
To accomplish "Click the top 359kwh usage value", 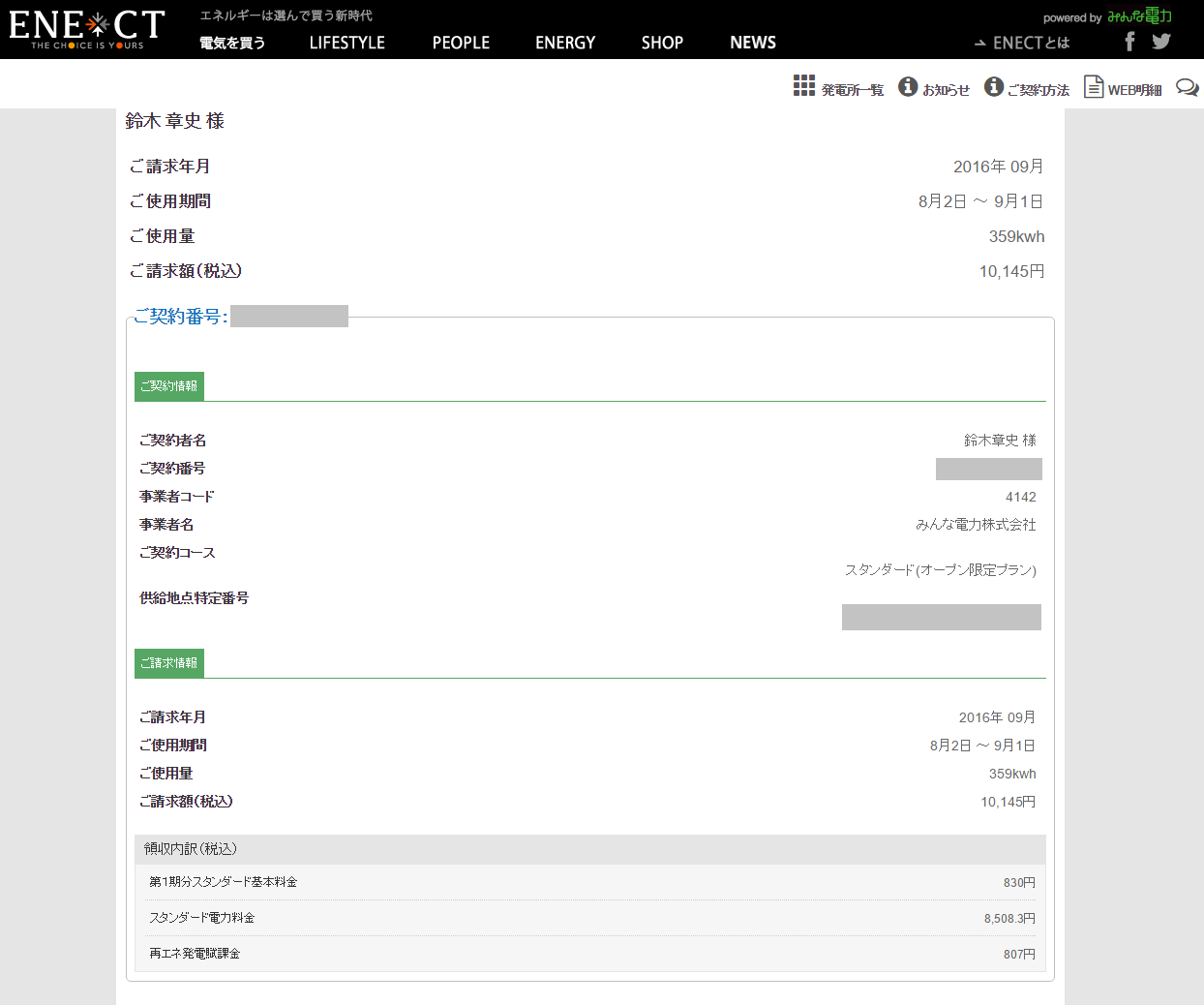I will click(x=1016, y=236).
